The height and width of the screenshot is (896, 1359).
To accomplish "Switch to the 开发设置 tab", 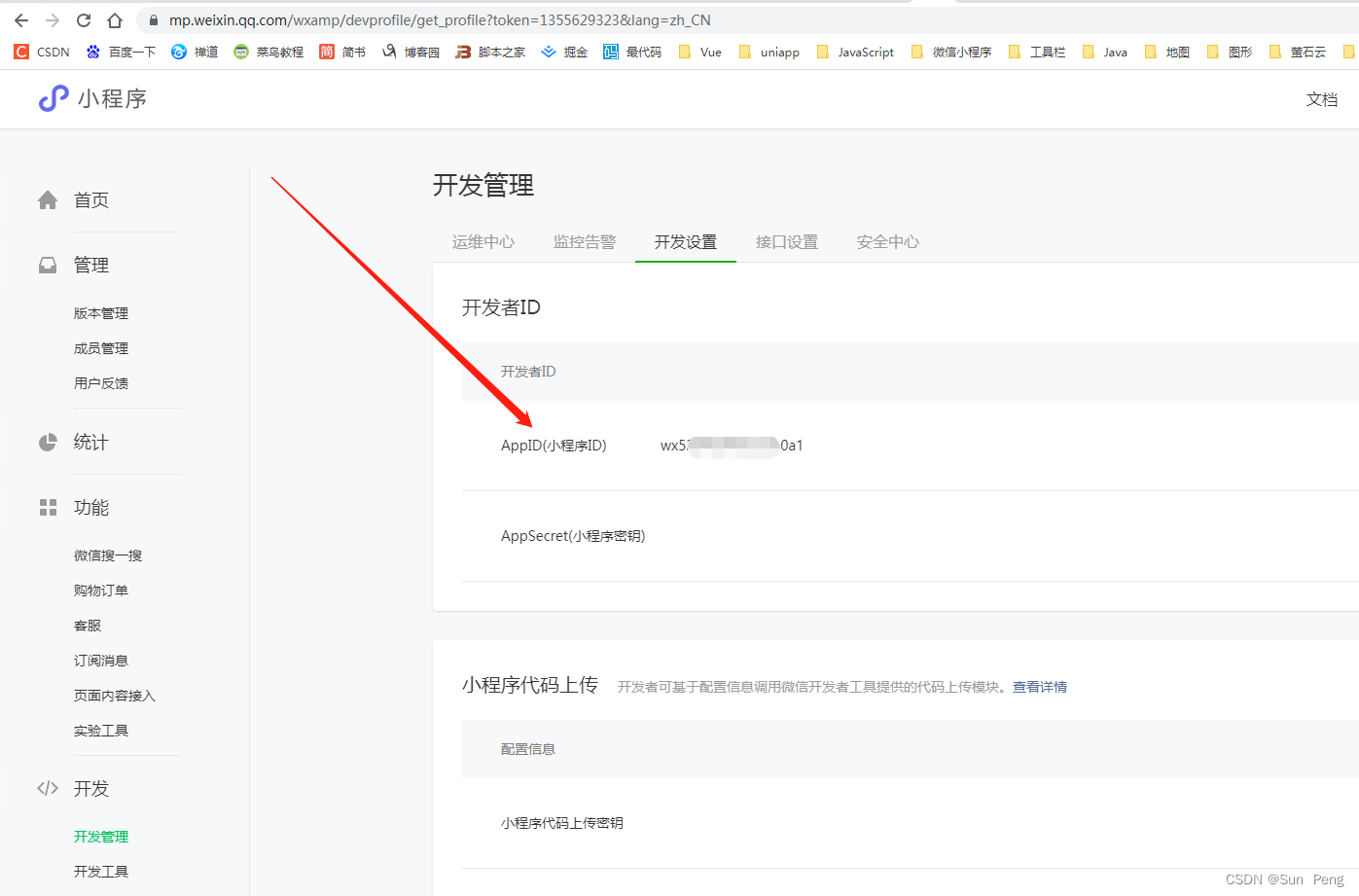I will click(x=686, y=242).
